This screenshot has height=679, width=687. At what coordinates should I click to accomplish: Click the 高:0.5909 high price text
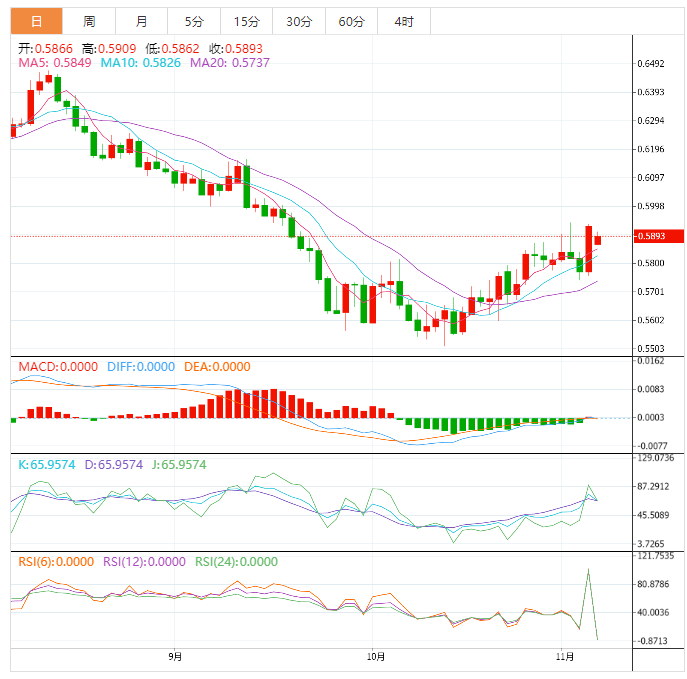(x=109, y=49)
